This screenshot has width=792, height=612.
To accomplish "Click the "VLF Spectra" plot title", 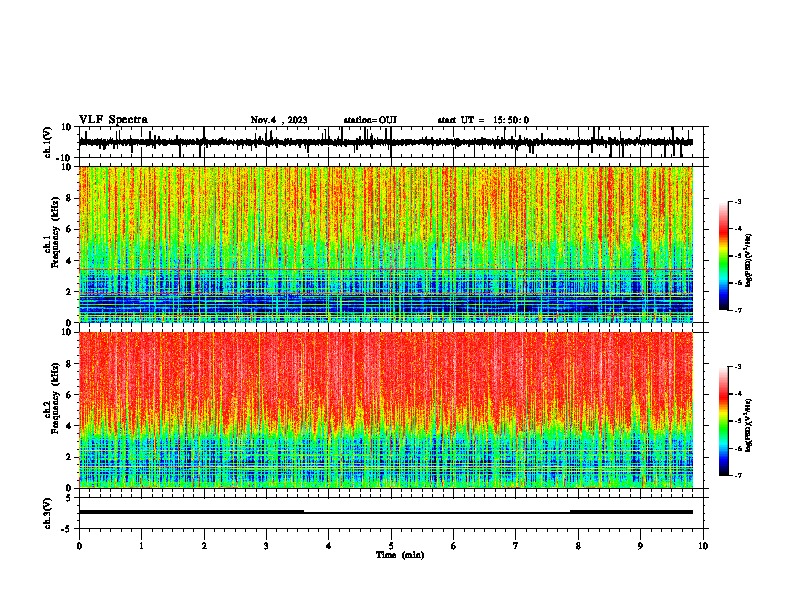I will [113, 120].
